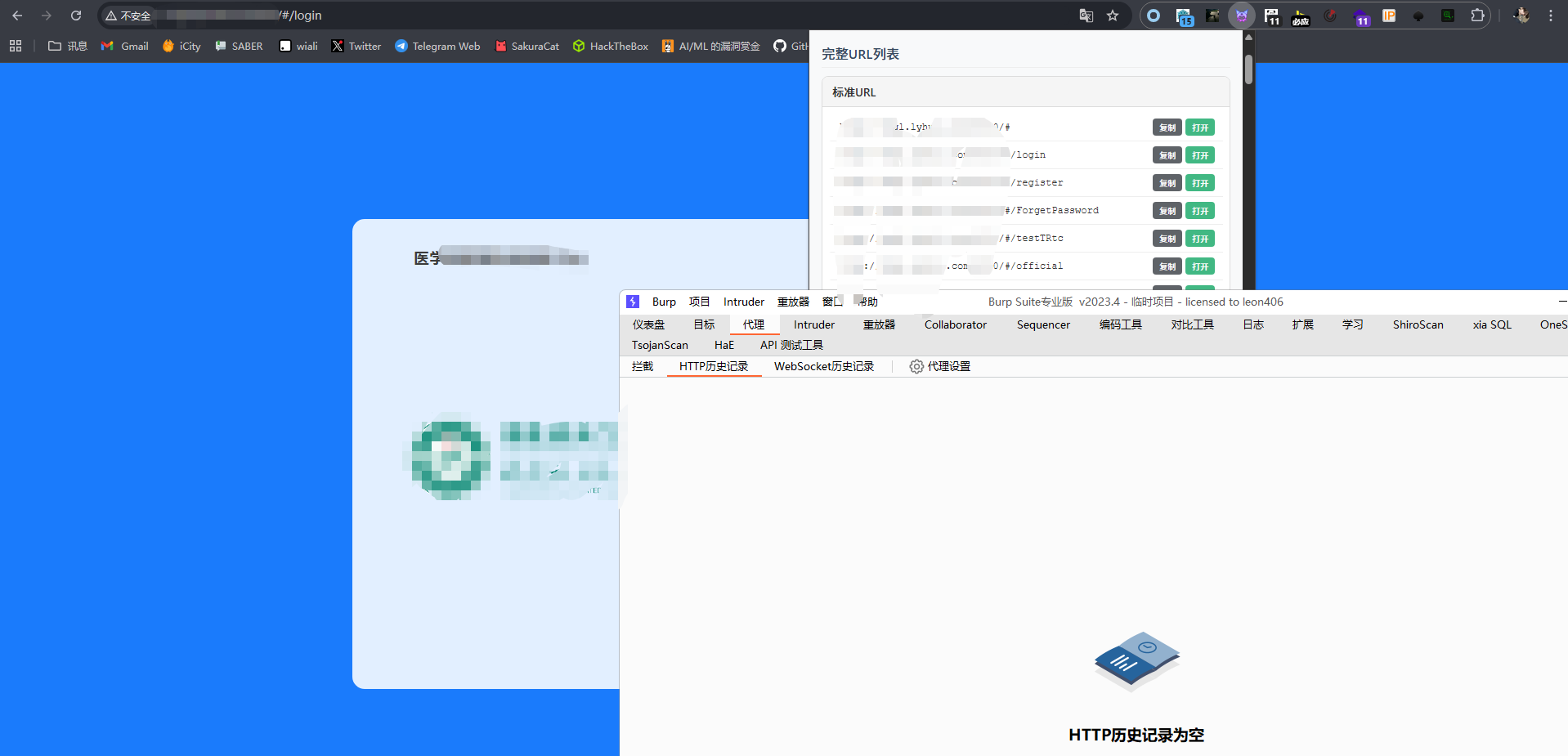
Task: Open the orange IP extension icon
Action: 1389,16
